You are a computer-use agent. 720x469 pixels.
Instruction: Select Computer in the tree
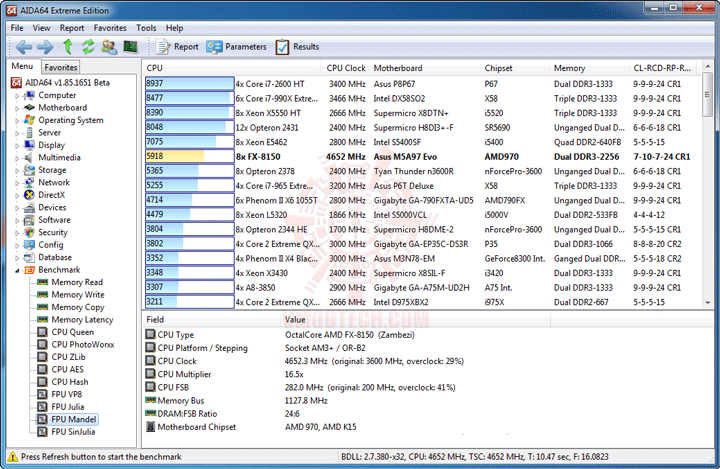pos(57,95)
